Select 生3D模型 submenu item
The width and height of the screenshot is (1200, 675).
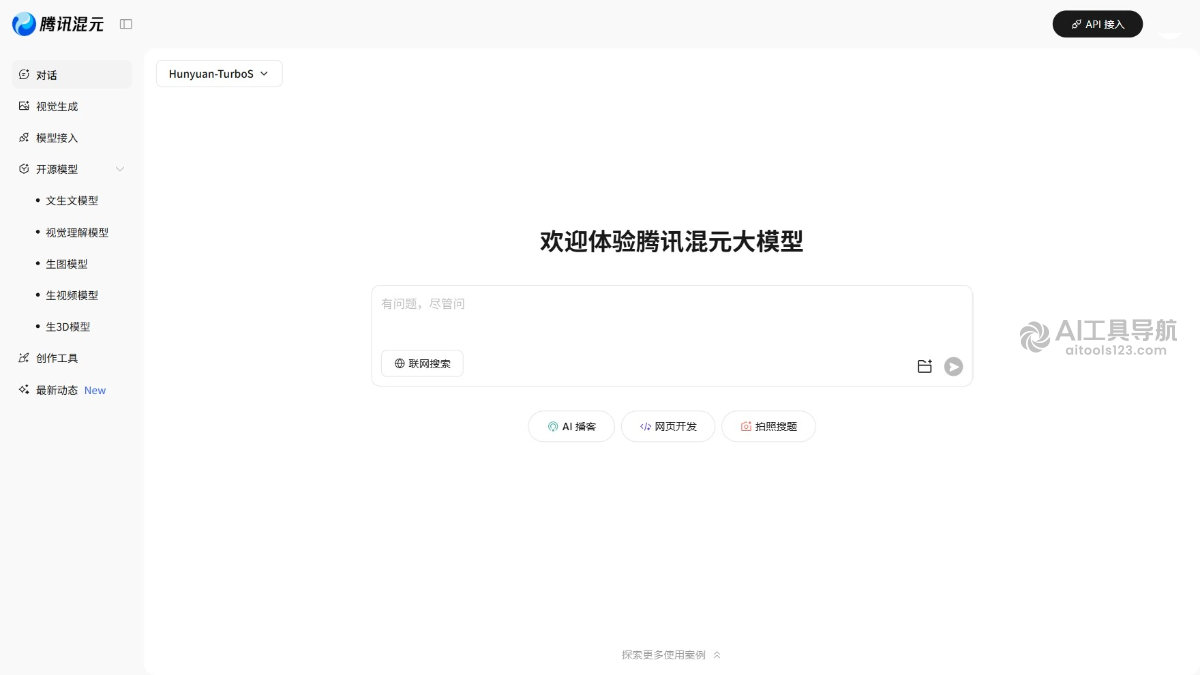coord(68,327)
